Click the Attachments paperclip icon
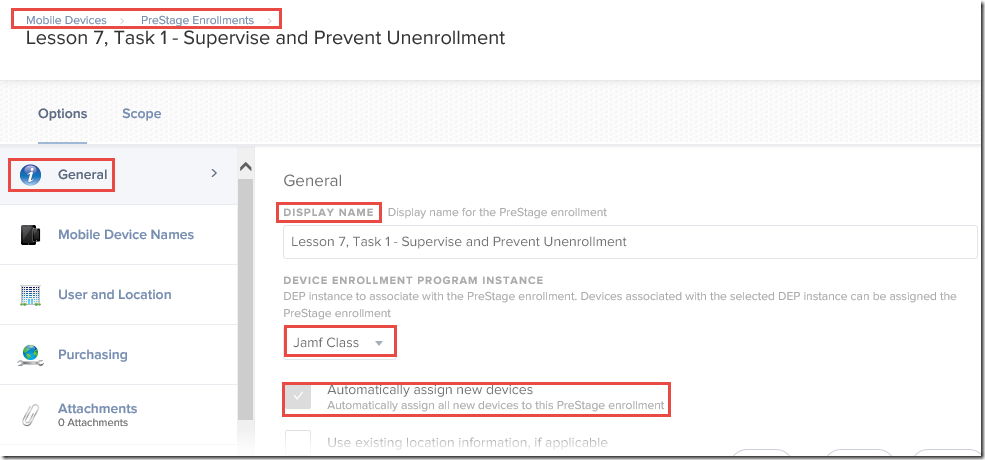This screenshot has height=460, width=985. (30, 415)
